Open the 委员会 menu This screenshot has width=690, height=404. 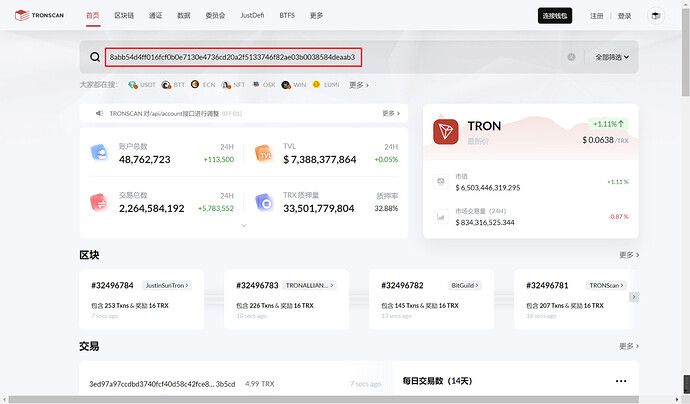click(x=215, y=15)
